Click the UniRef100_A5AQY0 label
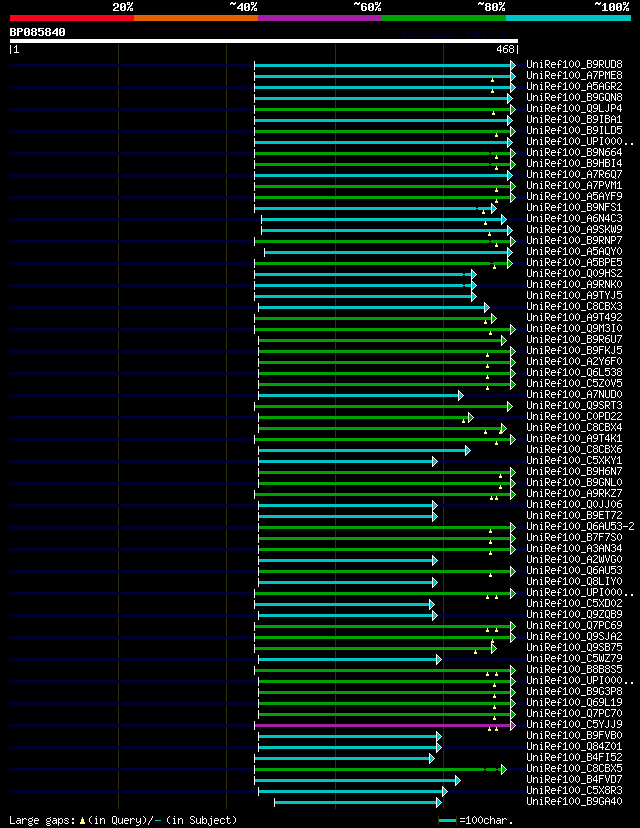This screenshot has height=828, width=640. pyautogui.click(x=574, y=252)
